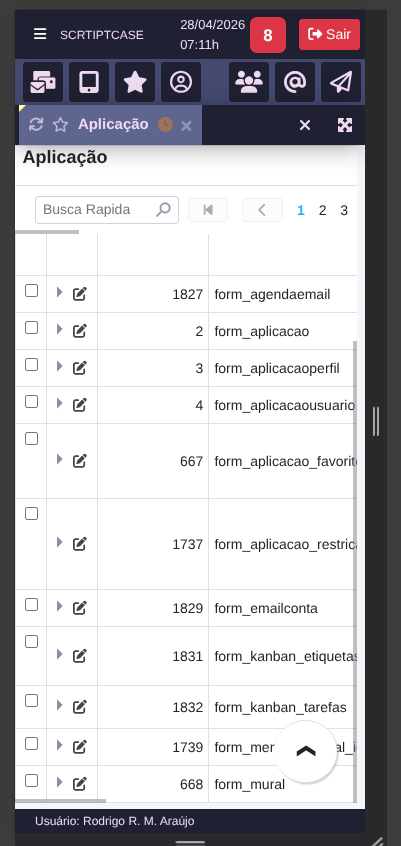Go to page 2 of results

click(x=322, y=210)
